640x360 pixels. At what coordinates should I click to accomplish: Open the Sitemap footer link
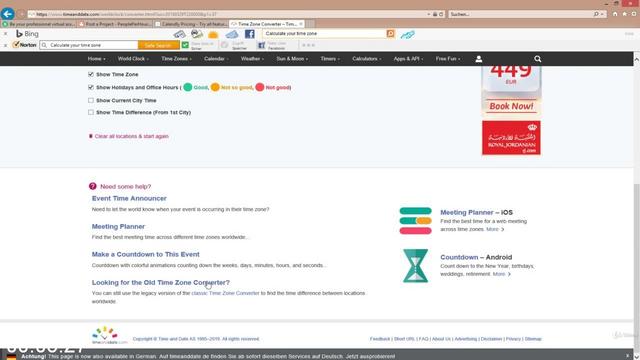[533, 339]
